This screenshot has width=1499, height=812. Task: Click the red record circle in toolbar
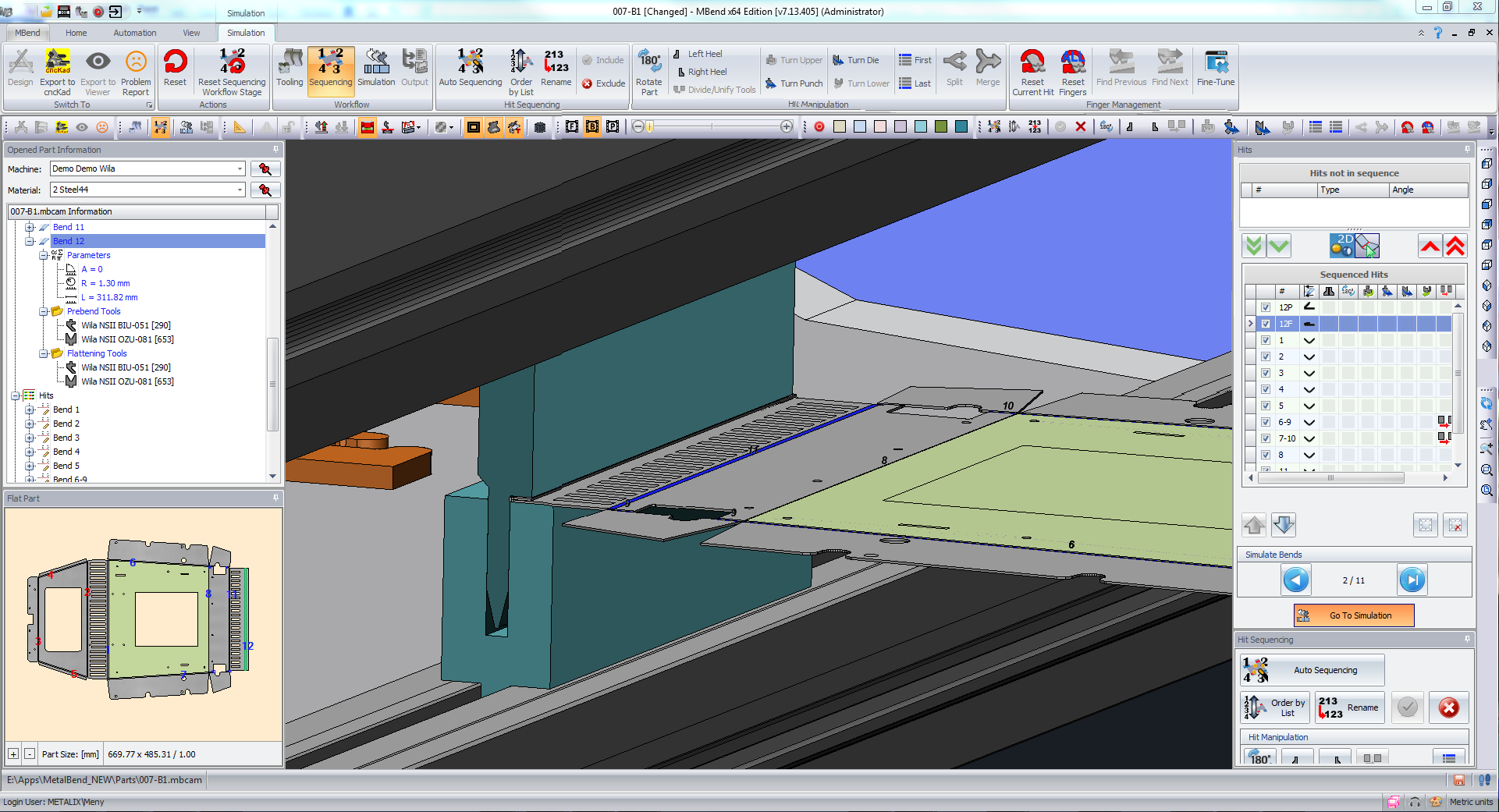click(819, 126)
